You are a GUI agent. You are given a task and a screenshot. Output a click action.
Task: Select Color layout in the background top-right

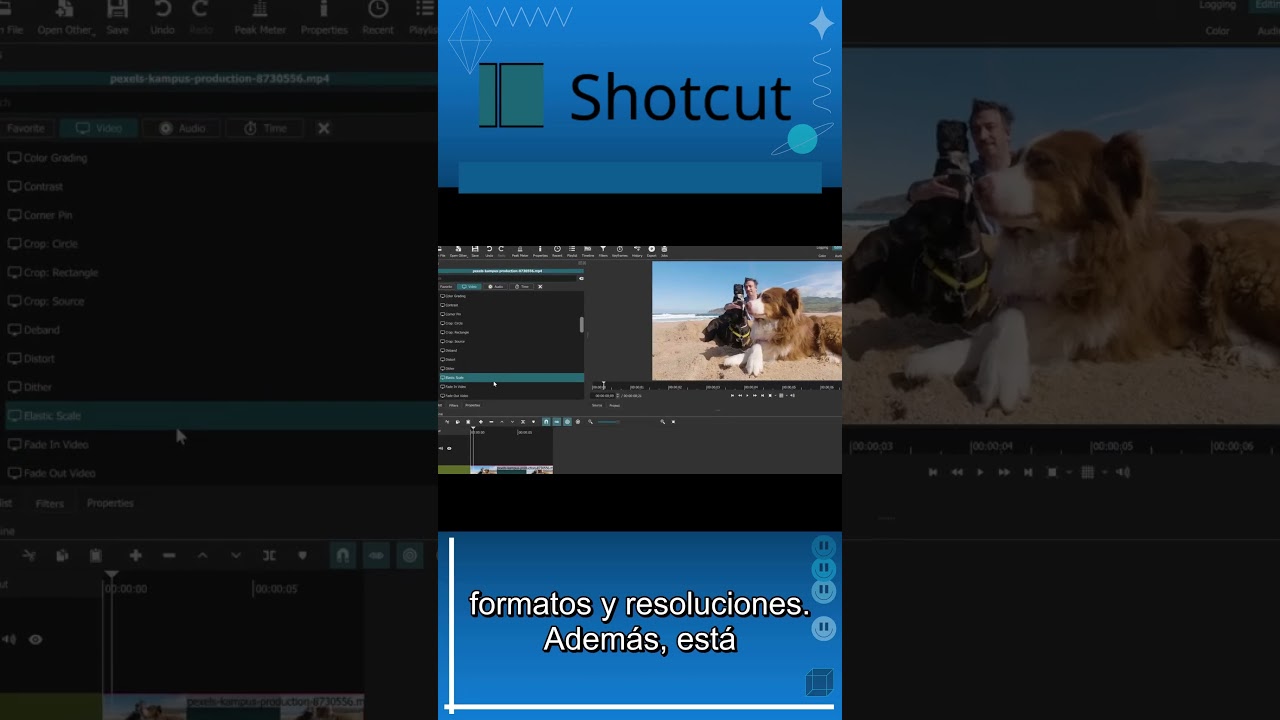pos(1217,31)
